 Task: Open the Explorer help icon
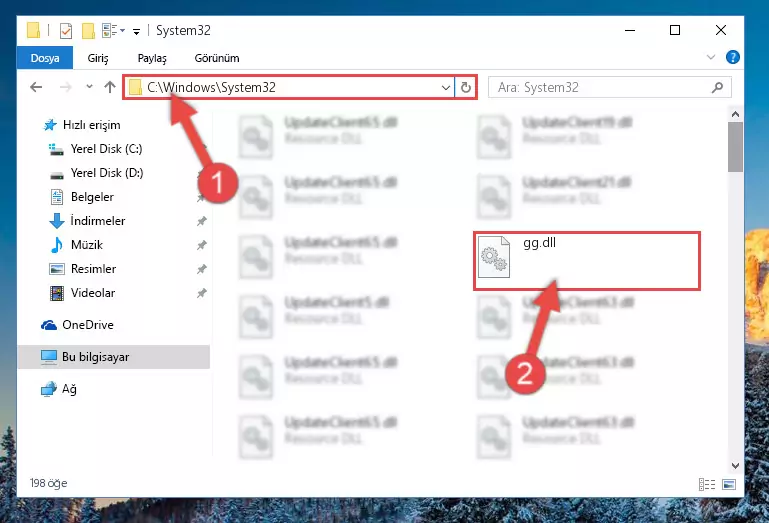pyautogui.click(x=733, y=57)
